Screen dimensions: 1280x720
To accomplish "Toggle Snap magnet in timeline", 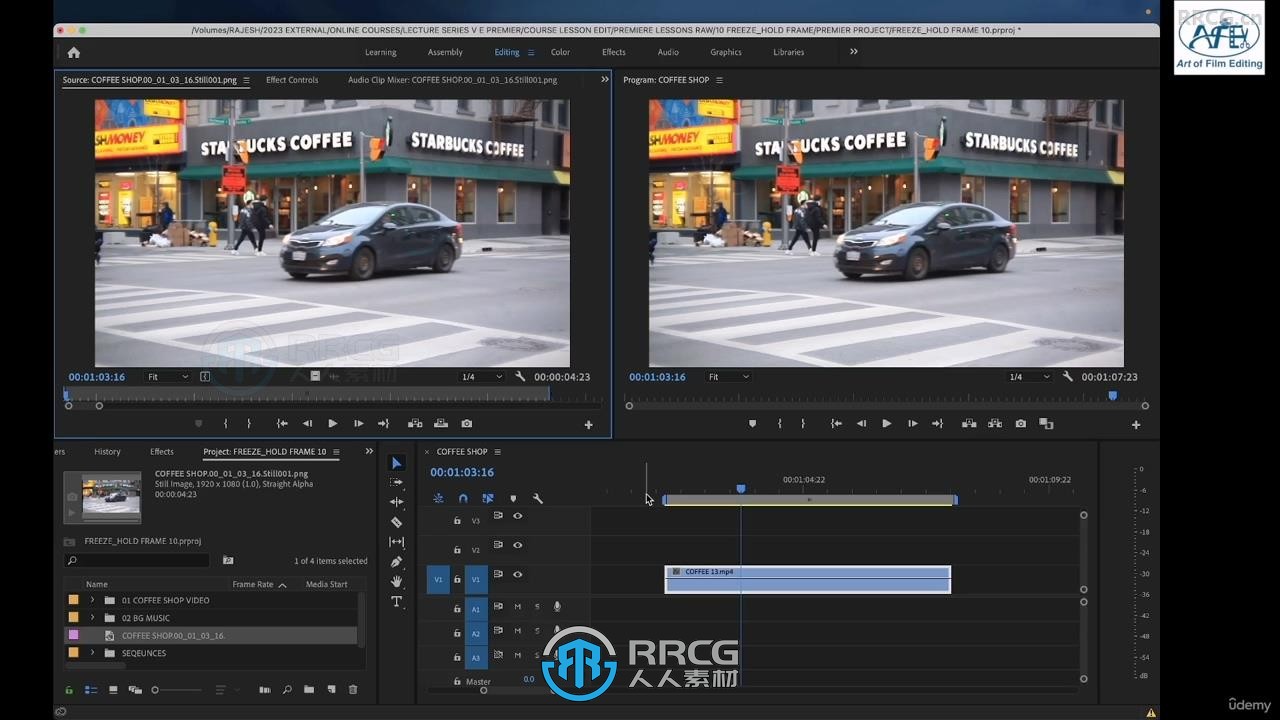I will click(463, 498).
